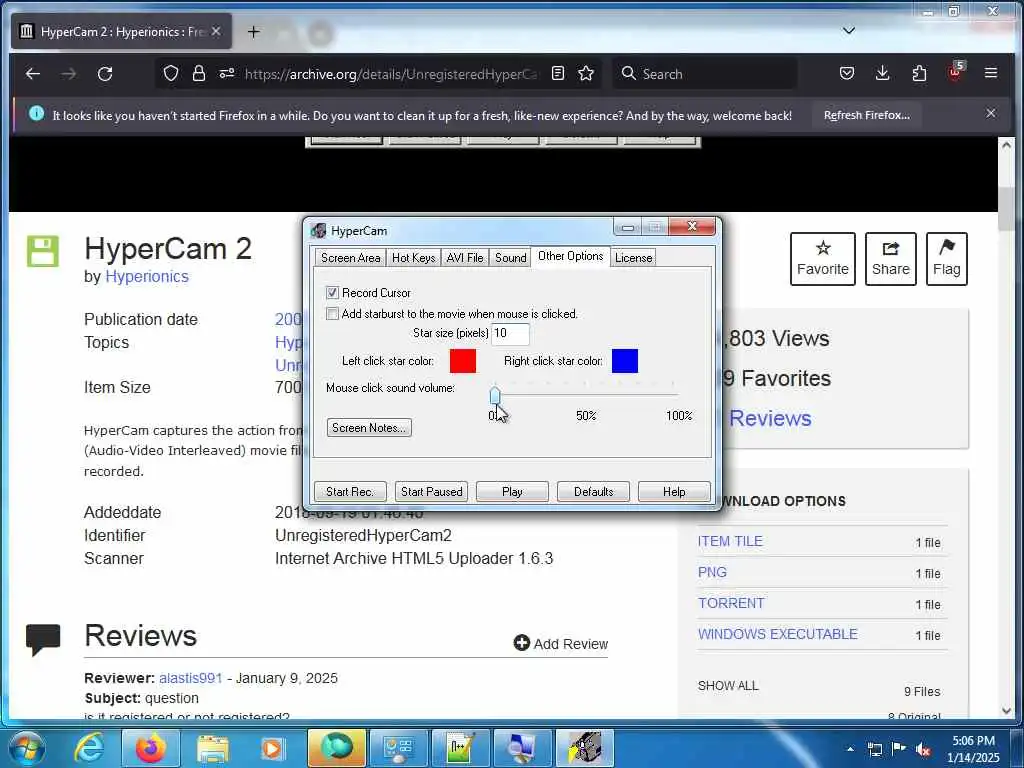This screenshot has height=768, width=1024.
Task: Open Screen Notes dialog
Action: (369, 428)
